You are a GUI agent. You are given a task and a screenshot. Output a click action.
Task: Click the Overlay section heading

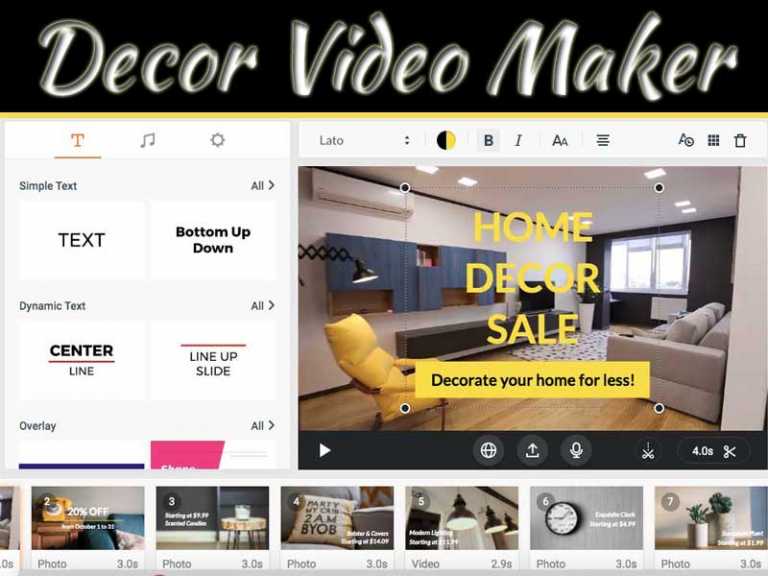point(37,426)
